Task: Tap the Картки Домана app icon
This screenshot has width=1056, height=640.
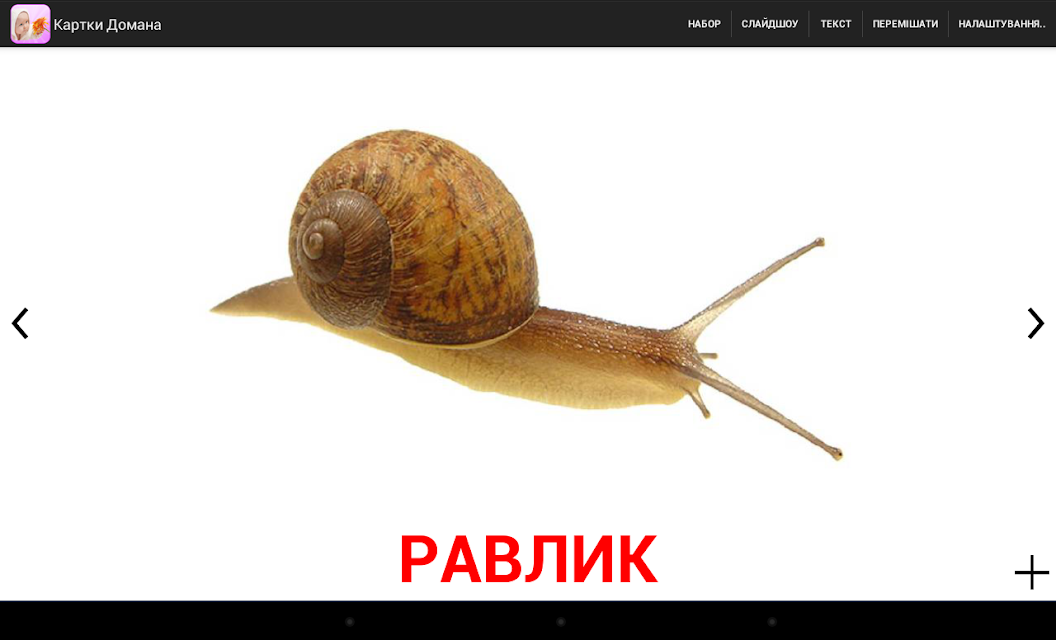Action: coord(30,24)
